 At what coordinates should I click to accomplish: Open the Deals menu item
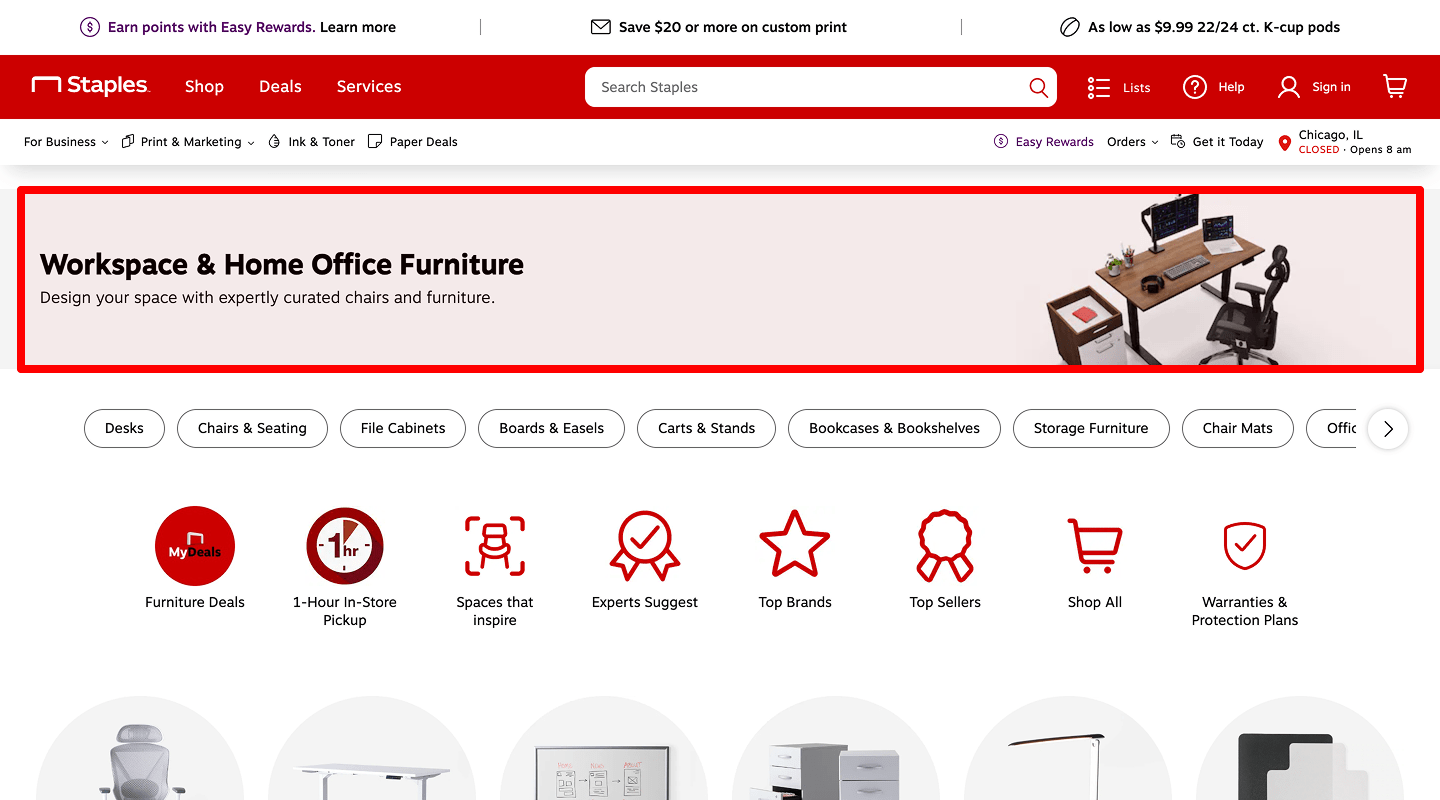click(x=280, y=87)
